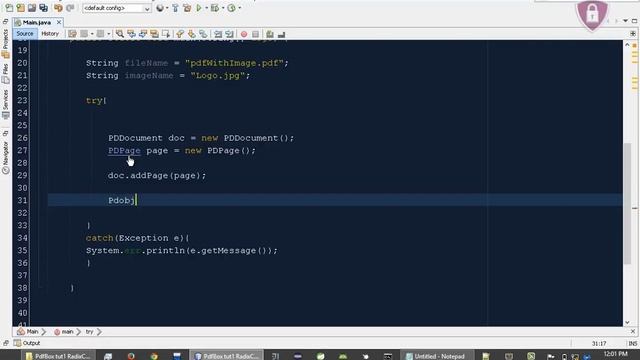The image size is (640, 360).
Task: Click the New Project icon
Action: click(20, 8)
